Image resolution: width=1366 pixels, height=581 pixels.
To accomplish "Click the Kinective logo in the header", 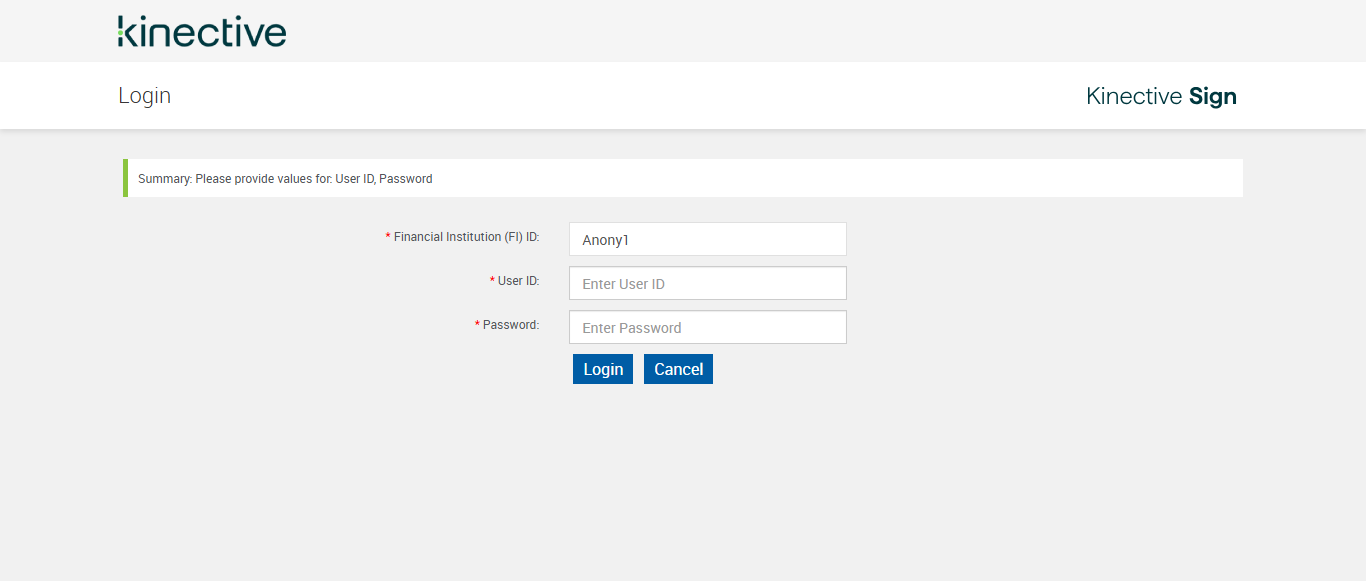I will click(202, 31).
